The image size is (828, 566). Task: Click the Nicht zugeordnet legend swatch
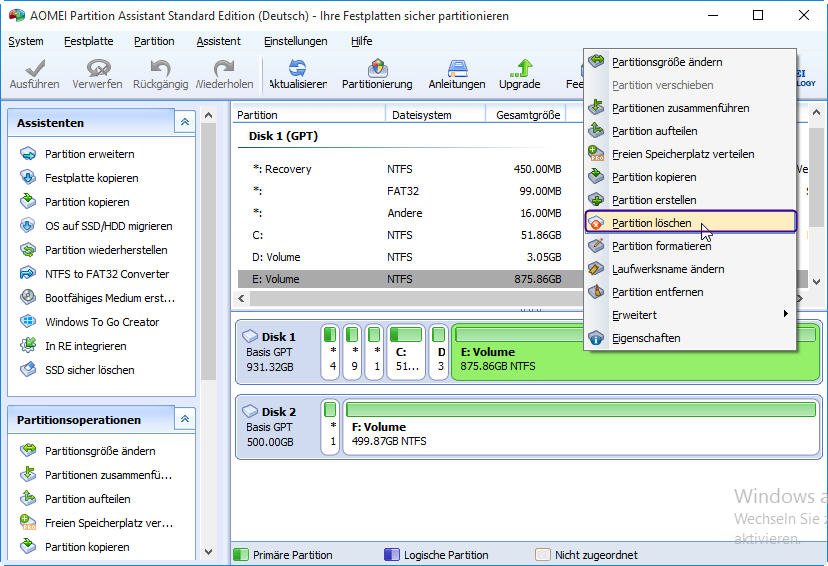pyautogui.click(x=542, y=554)
